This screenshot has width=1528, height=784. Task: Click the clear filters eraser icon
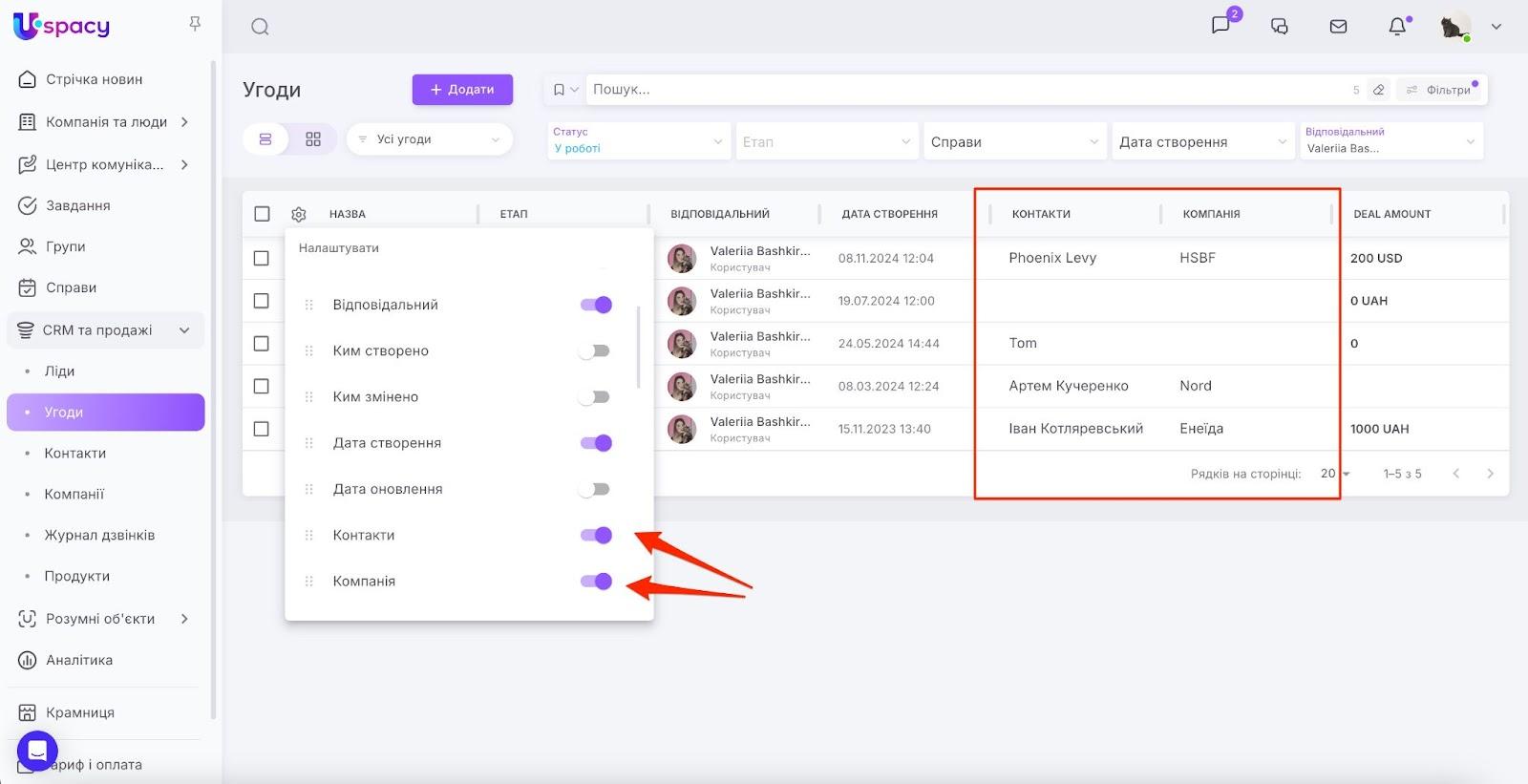coord(1378,90)
